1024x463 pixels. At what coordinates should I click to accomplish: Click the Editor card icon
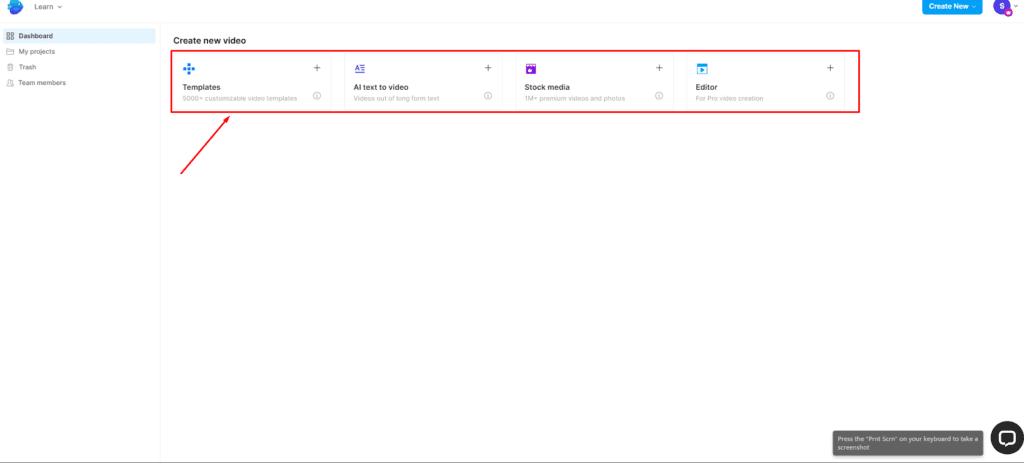[x=702, y=69]
